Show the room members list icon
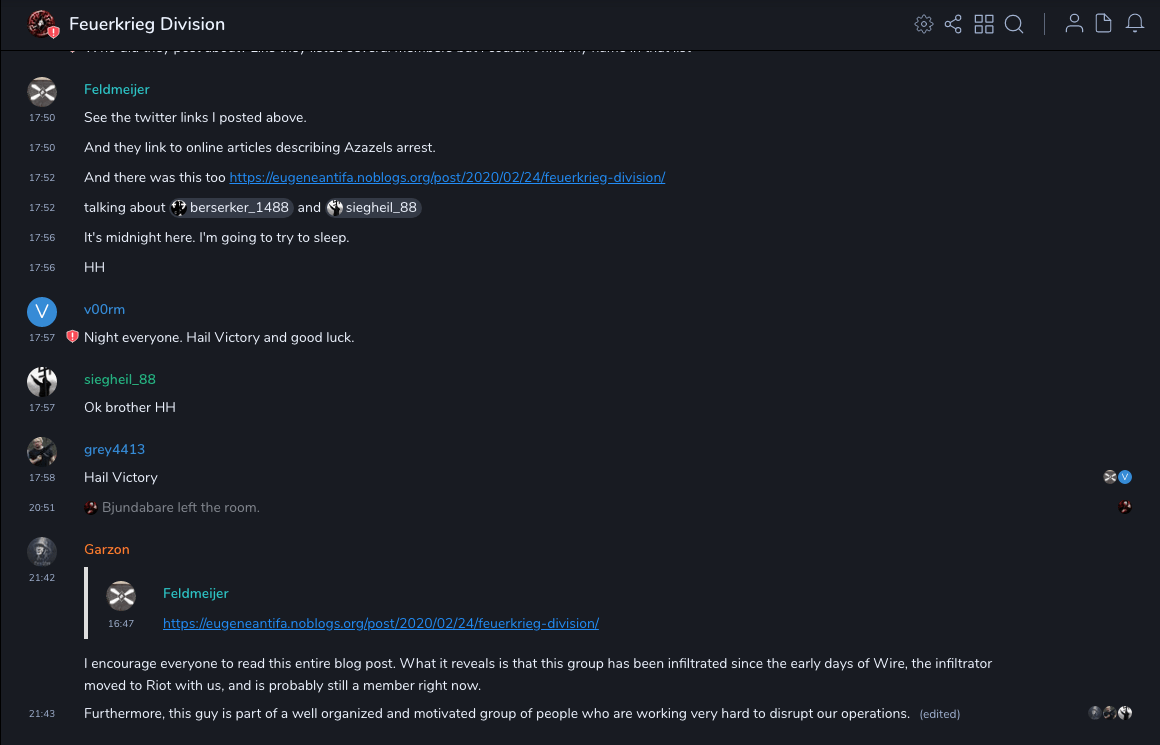 [x=1074, y=24]
